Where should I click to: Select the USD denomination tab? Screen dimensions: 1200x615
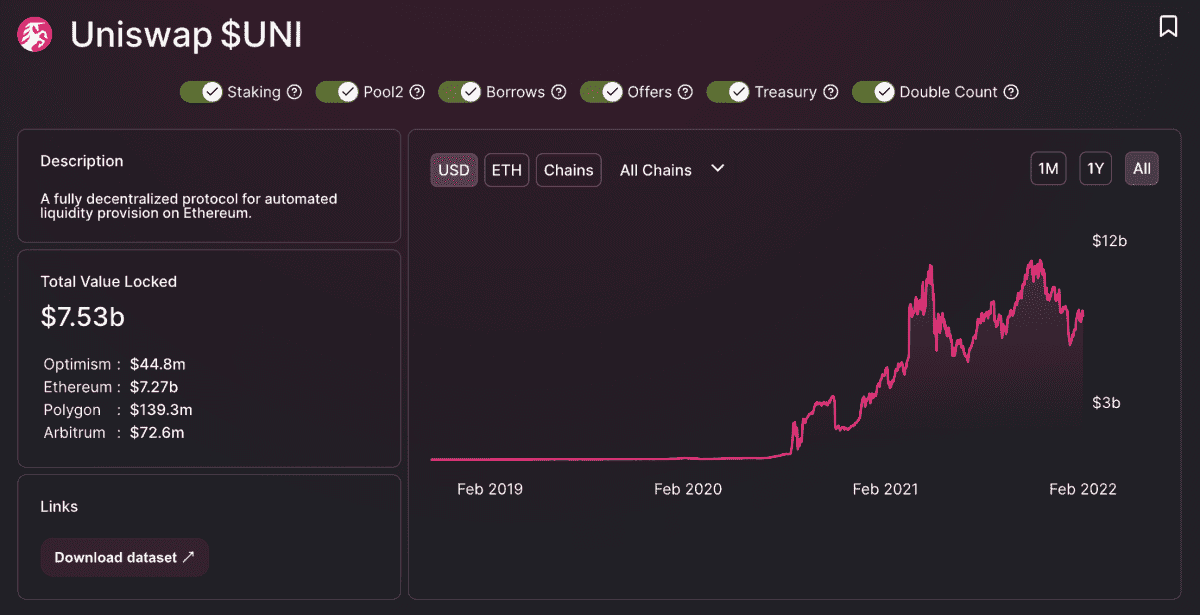tap(454, 170)
